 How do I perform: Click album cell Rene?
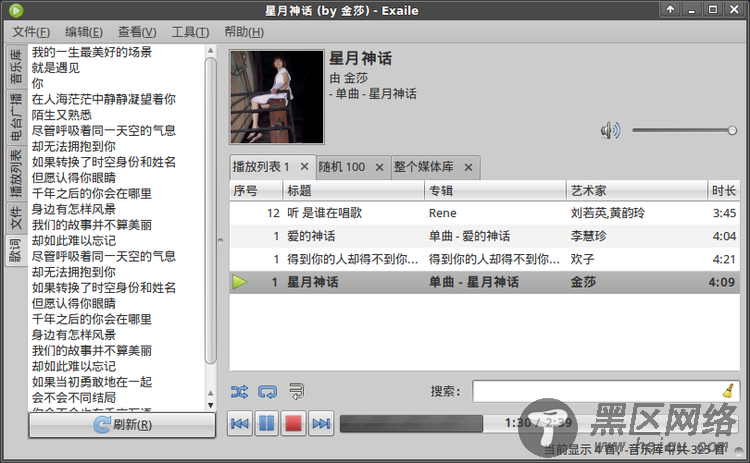(x=442, y=213)
